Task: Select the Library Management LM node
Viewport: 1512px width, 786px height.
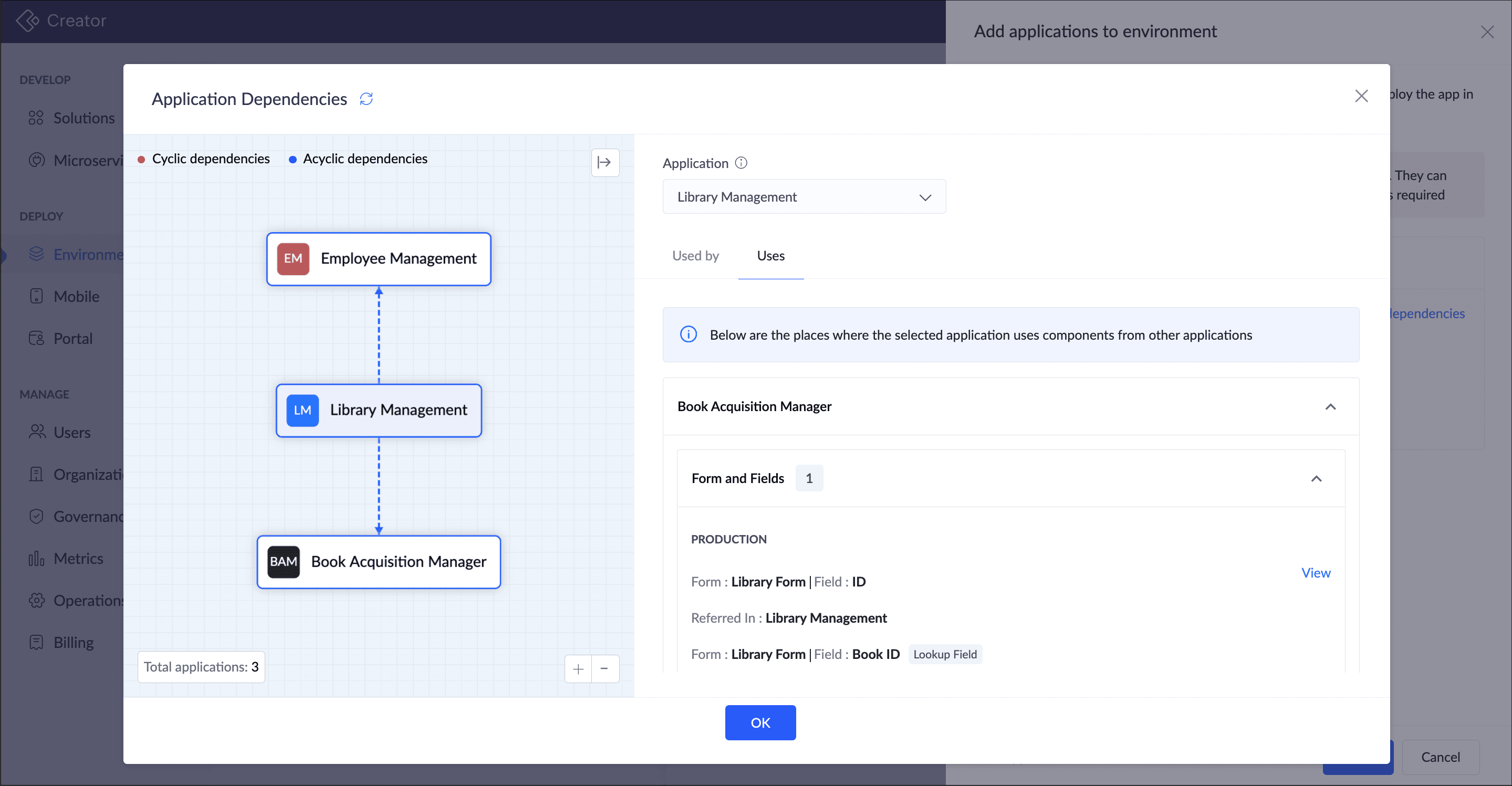Action: [379, 410]
